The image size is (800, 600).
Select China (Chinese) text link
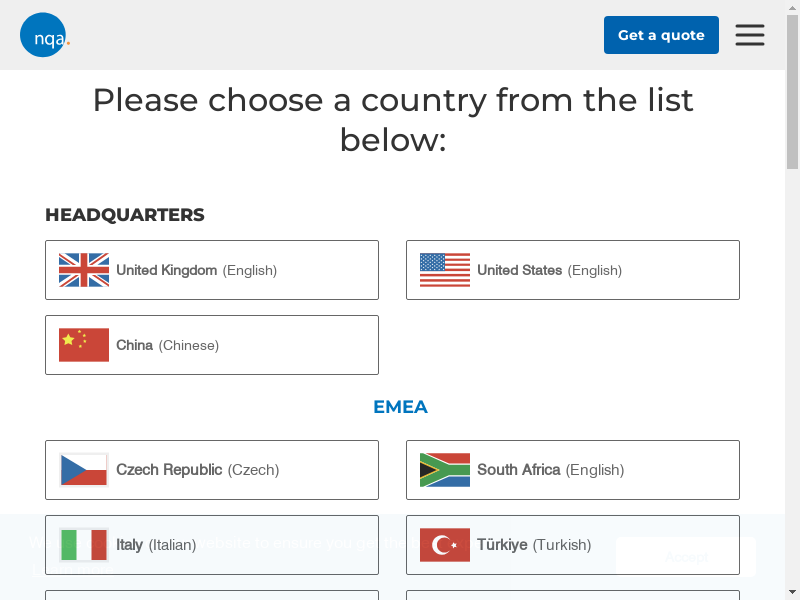[x=167, y=345]
